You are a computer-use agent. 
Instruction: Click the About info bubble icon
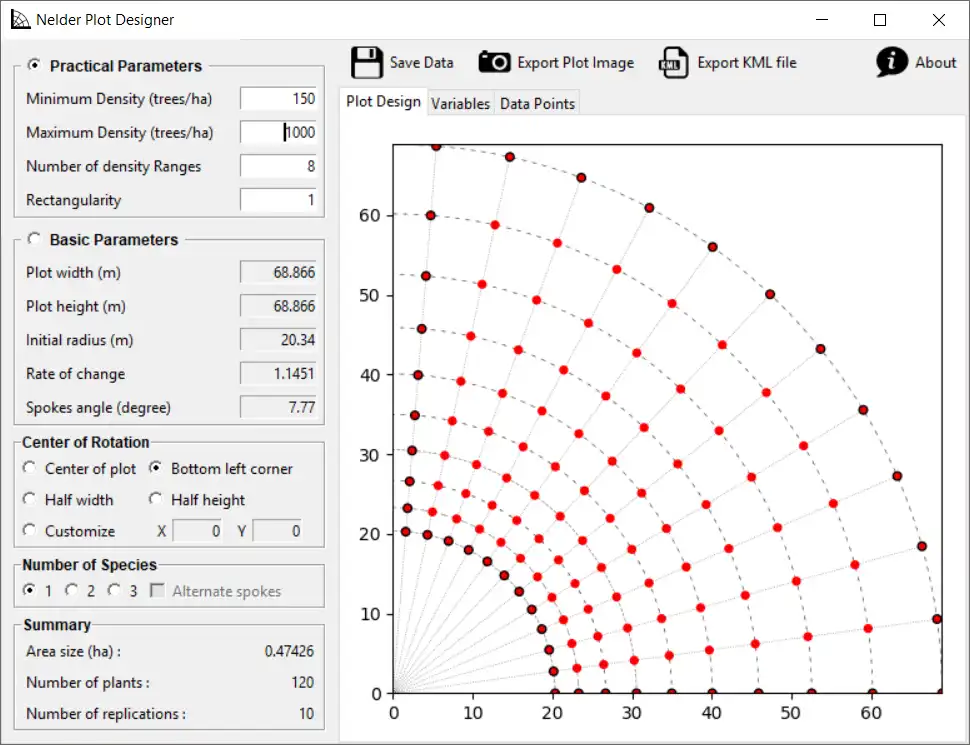(x=891, y=62)
